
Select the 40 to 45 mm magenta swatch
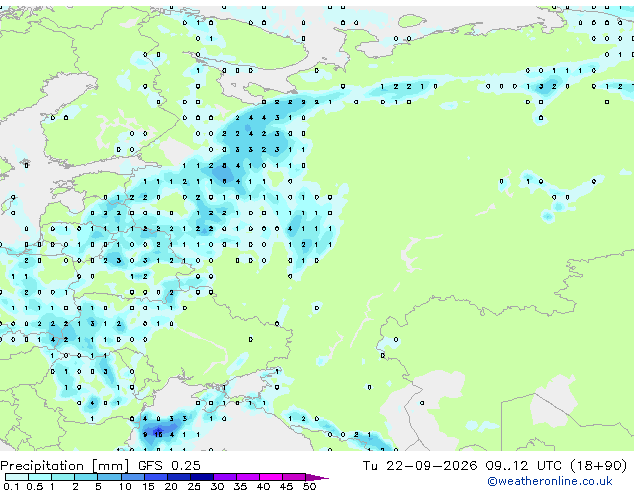[x=271, y=477]
